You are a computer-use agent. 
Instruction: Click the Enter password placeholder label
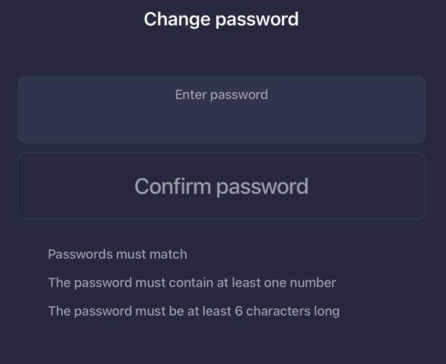point(221,95)
